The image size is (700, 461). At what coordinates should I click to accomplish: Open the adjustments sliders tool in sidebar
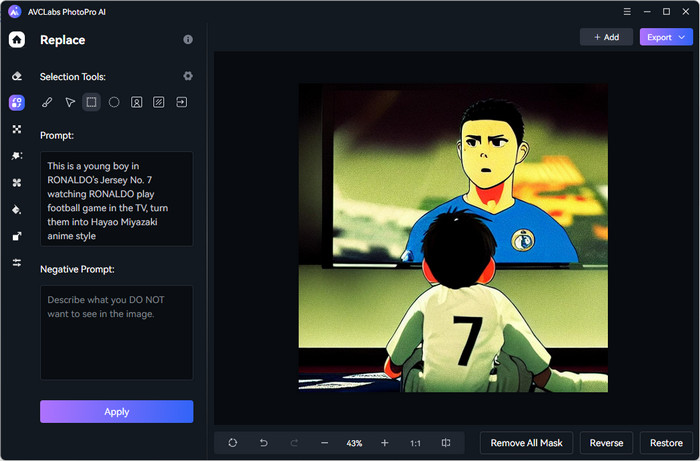(16, 262)
